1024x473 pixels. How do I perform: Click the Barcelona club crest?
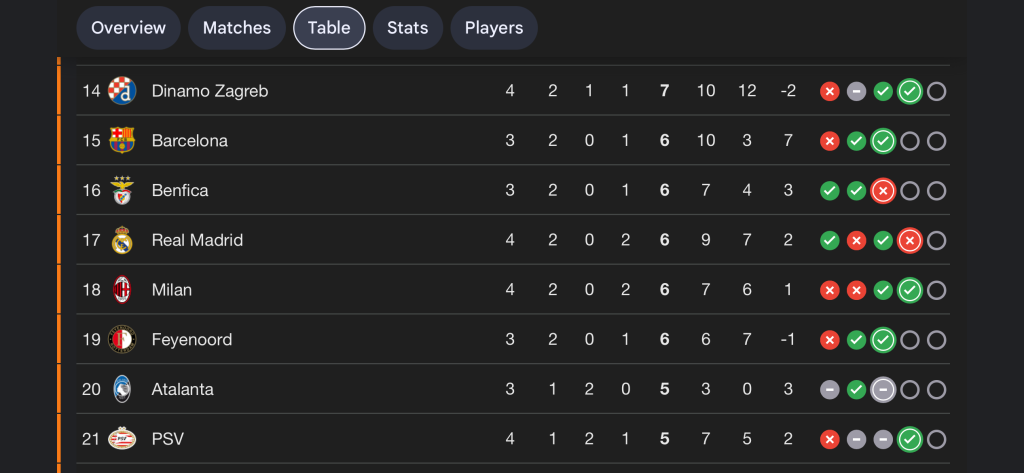(122, 141)
